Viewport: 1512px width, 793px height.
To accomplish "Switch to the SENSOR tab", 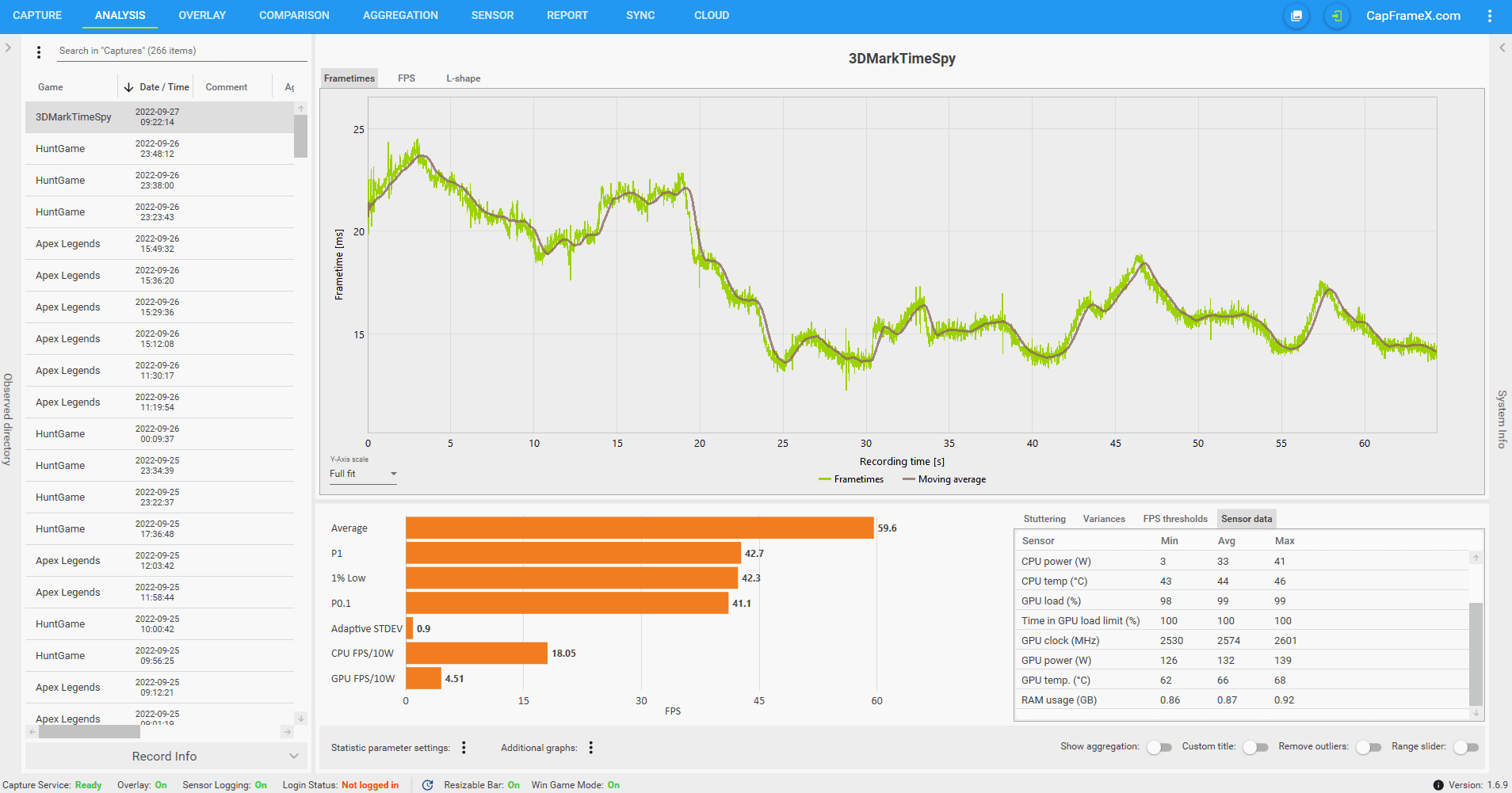I will click(492, 15).
